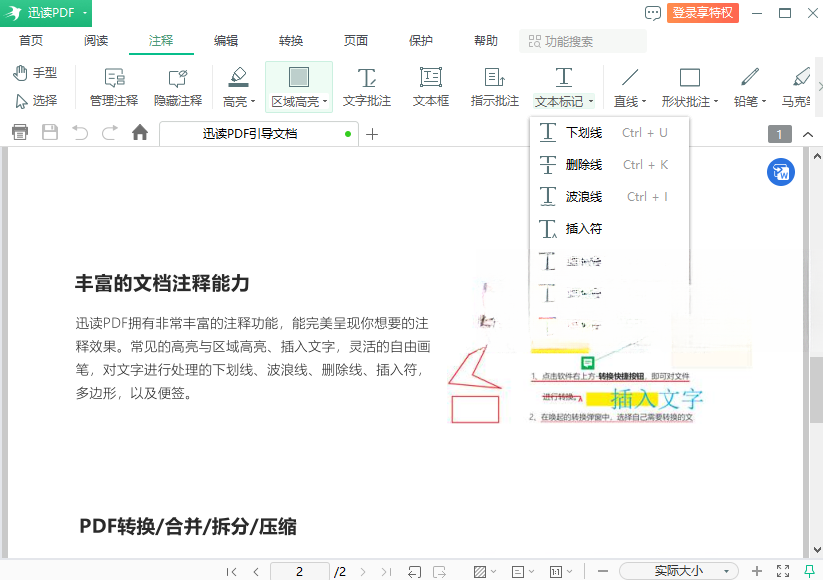Click the print icon
Screen dimensions: 823x580
20,132
